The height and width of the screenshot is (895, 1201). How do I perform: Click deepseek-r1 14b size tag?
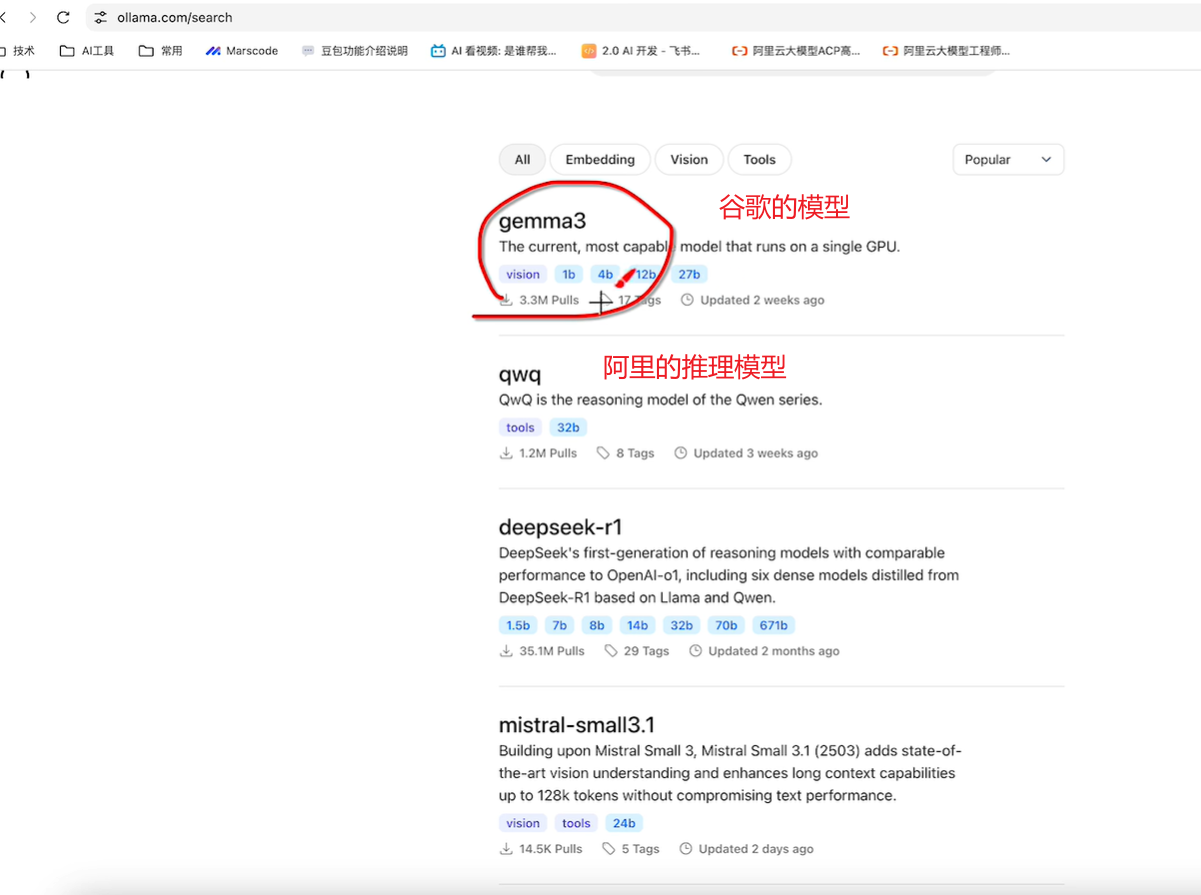[x=637, y=625]
